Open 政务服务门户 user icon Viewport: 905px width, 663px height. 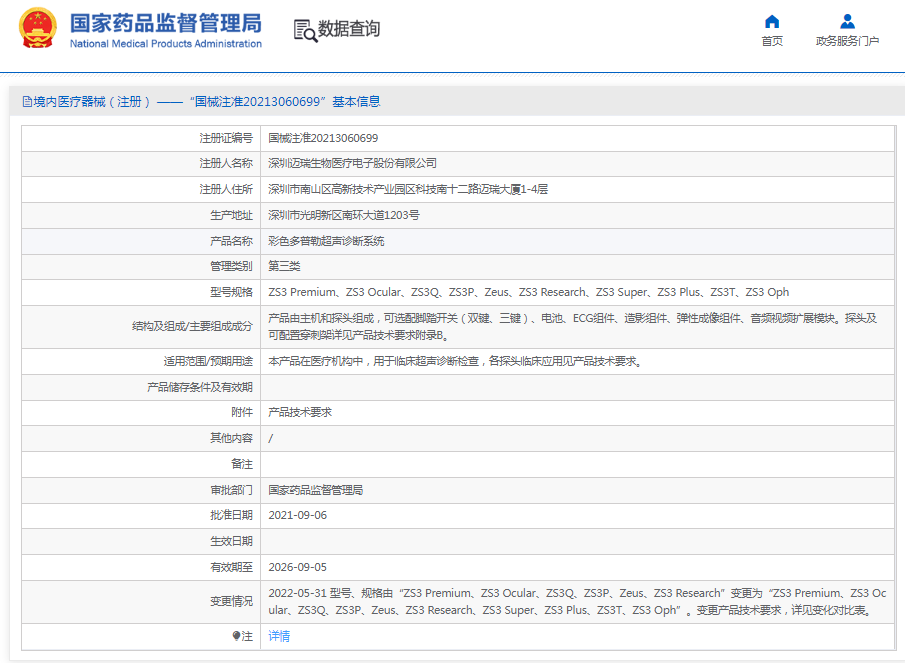coord(847,22)
